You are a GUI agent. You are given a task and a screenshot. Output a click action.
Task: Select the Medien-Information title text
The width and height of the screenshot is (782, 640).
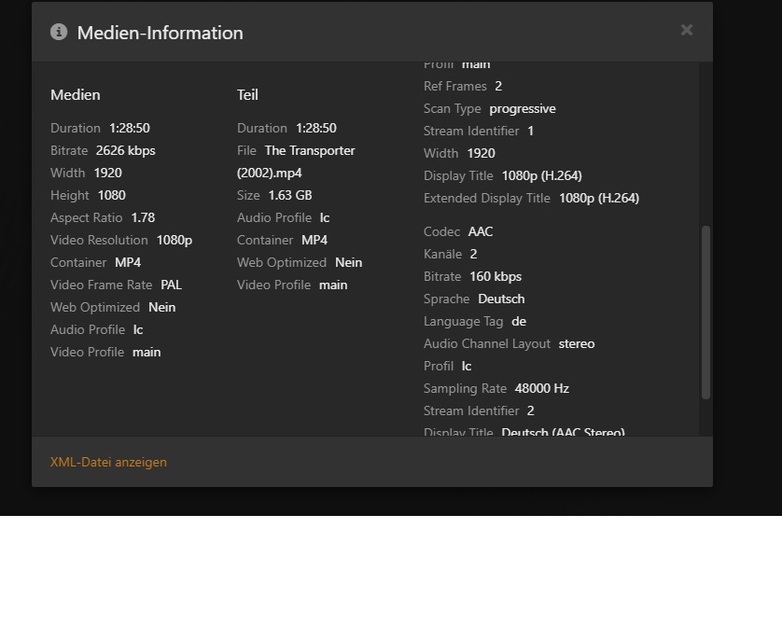click(160, 33)
